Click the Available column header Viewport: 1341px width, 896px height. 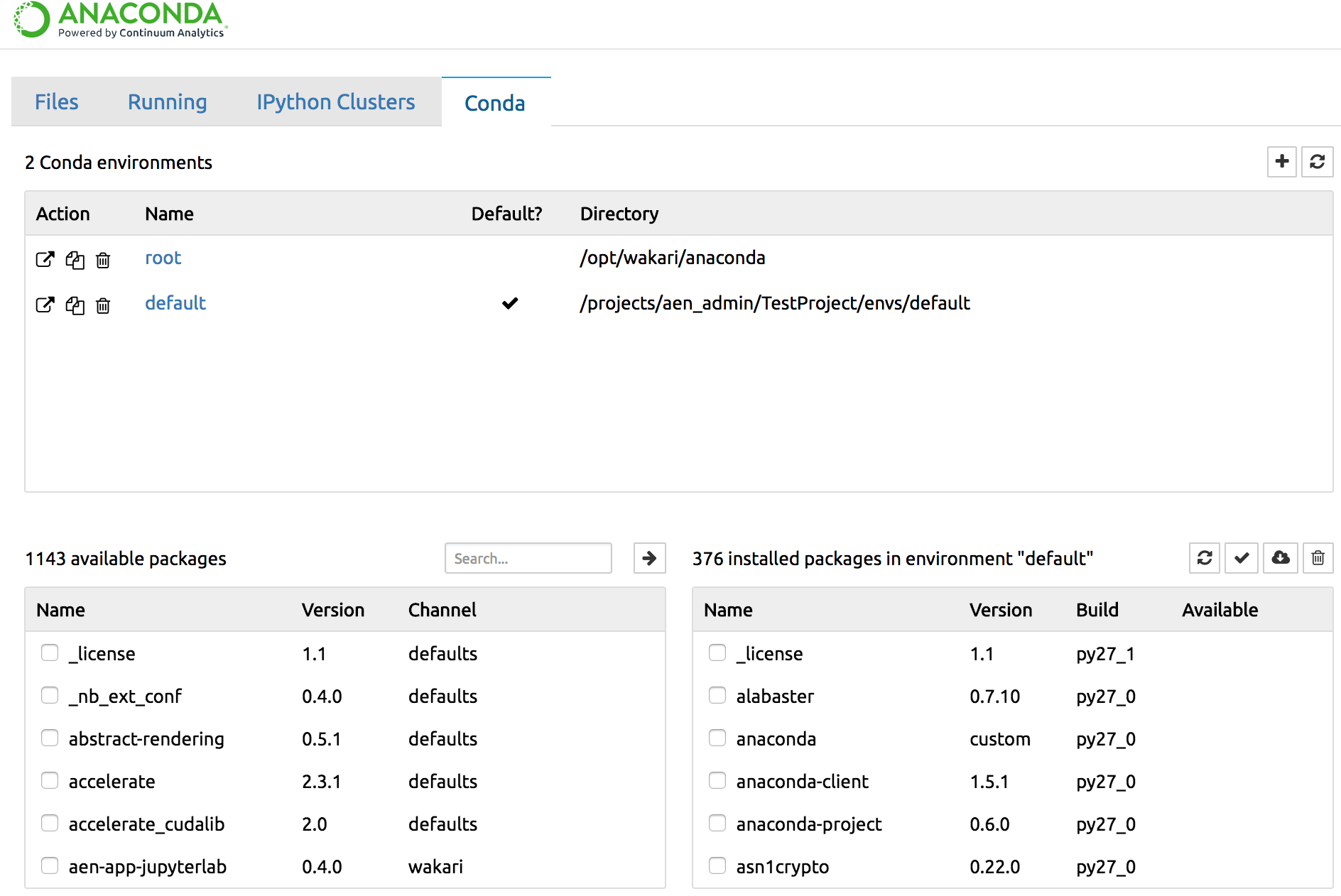click(1220, 610)
